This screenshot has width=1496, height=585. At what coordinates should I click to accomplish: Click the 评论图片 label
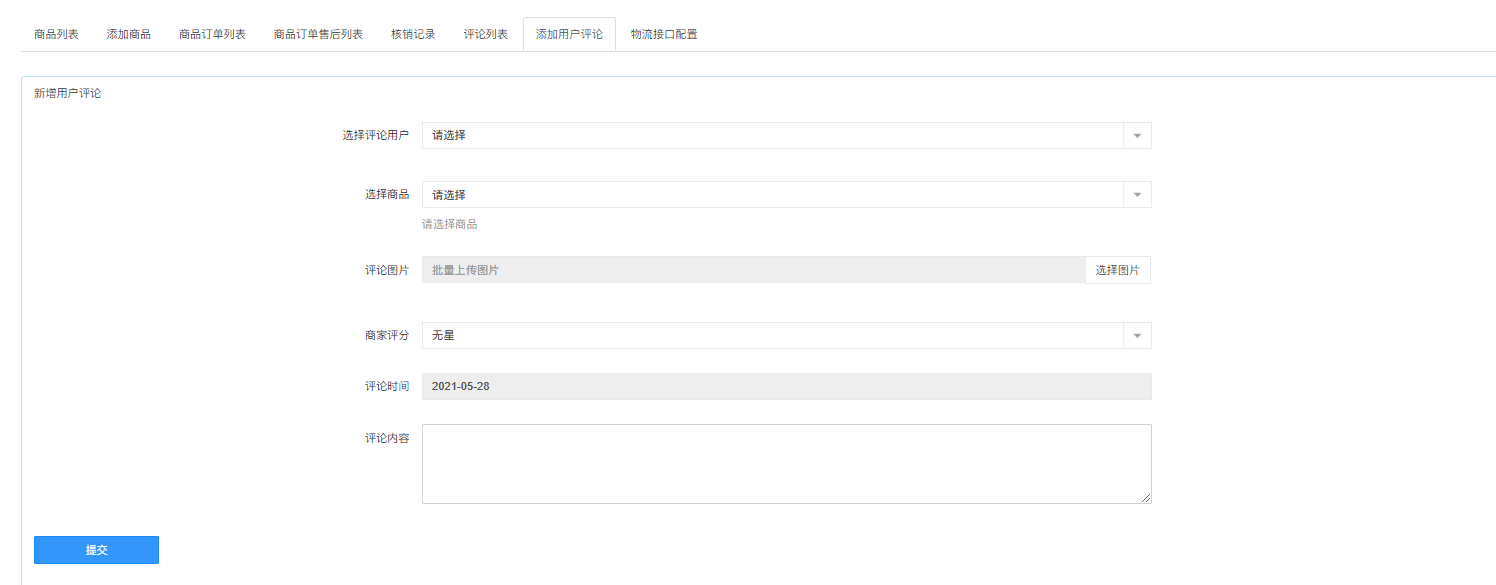click(x=387, y=270)
